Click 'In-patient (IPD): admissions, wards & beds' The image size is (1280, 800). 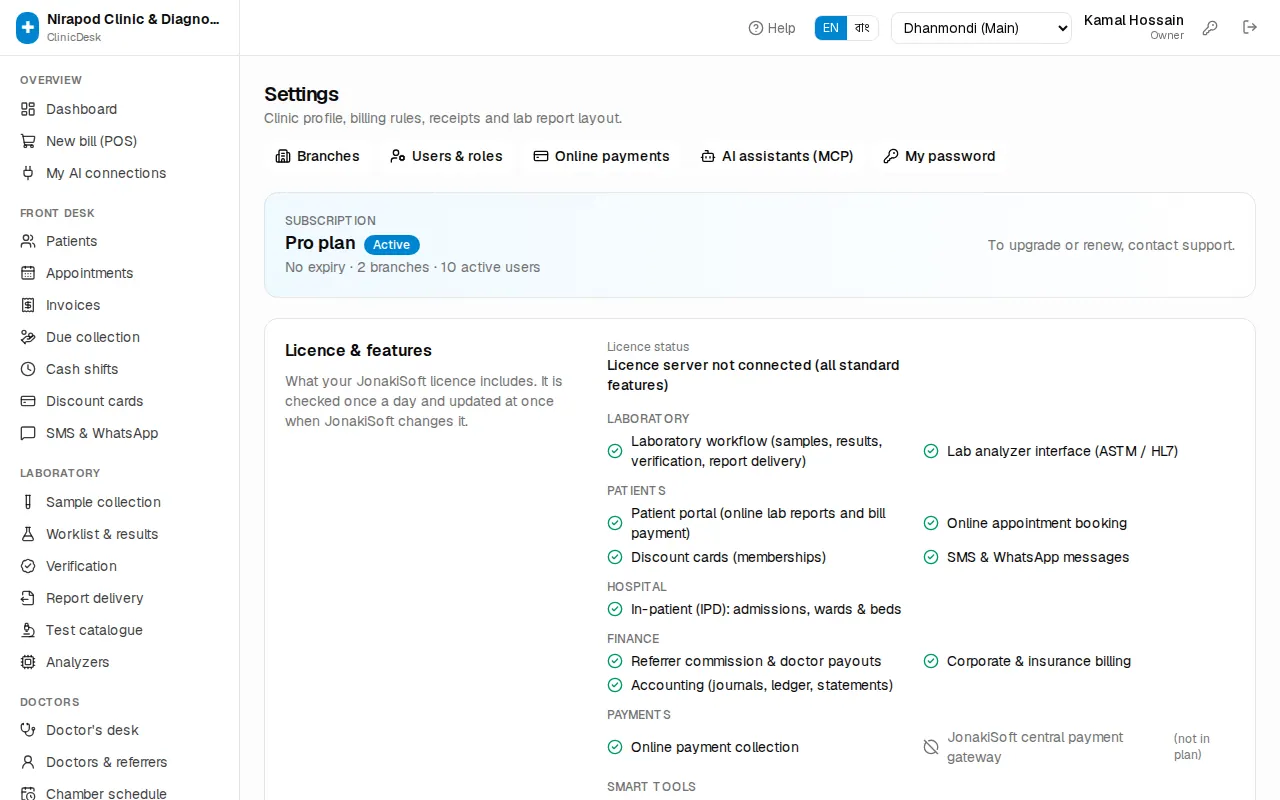(766, 609)
